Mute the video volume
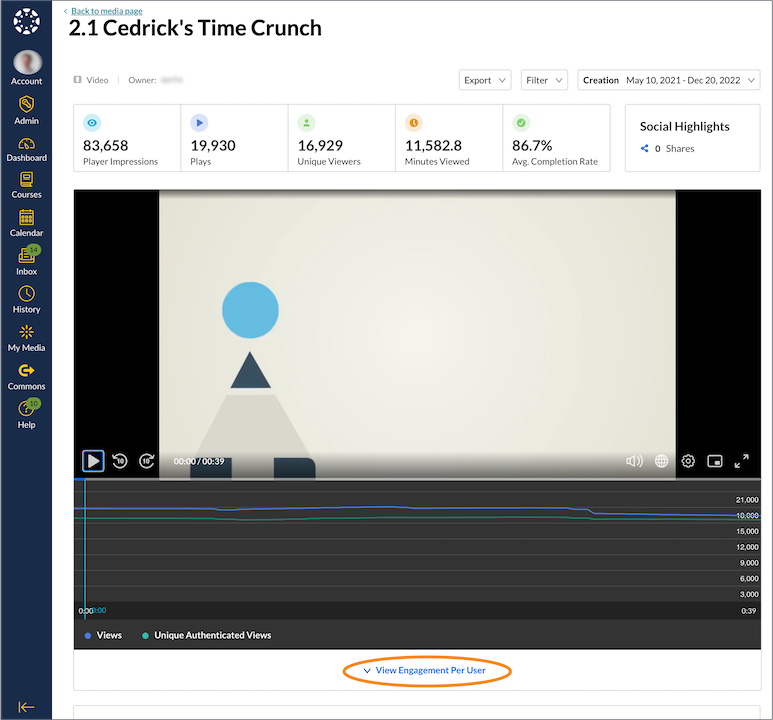773x720 pixels. (634, 461)
